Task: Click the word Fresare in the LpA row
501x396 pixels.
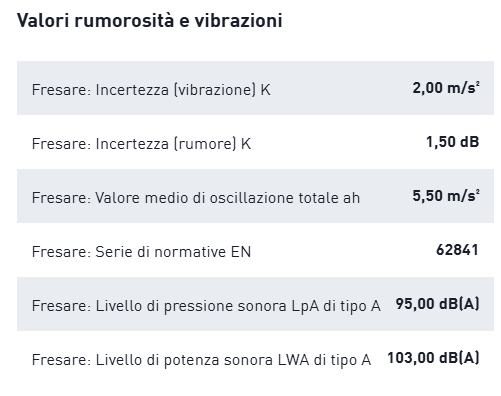Action: click(61, 306)
